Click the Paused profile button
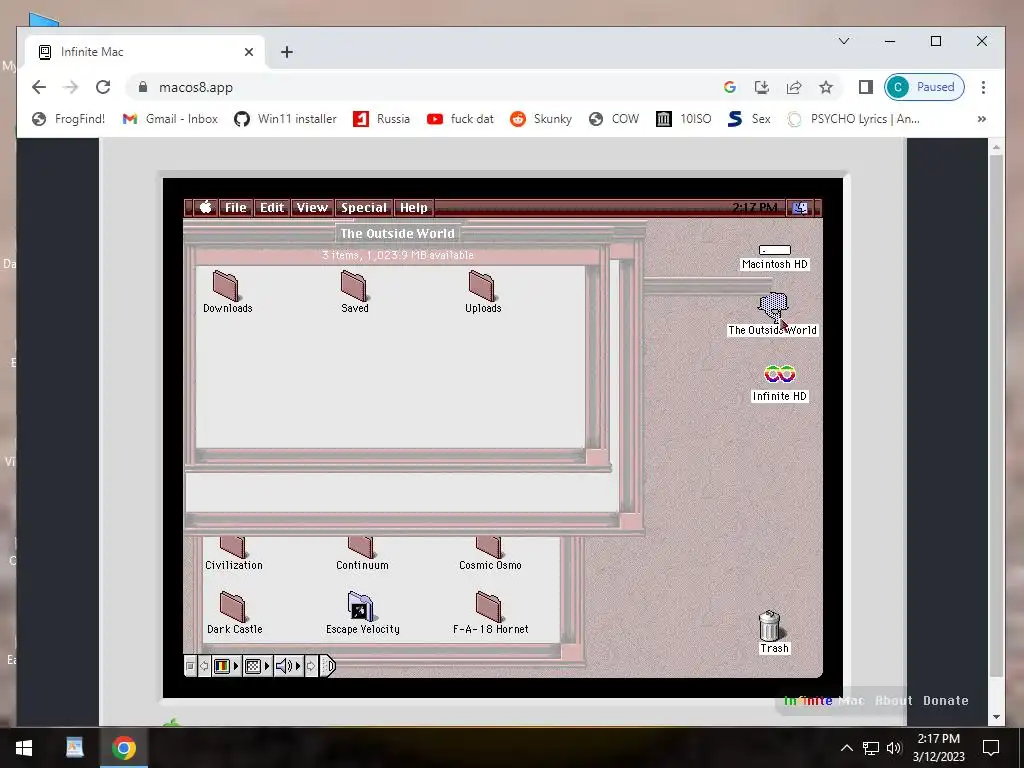Image resolution: width=1024 pixels, height=768 pixels. pos(924,87)
